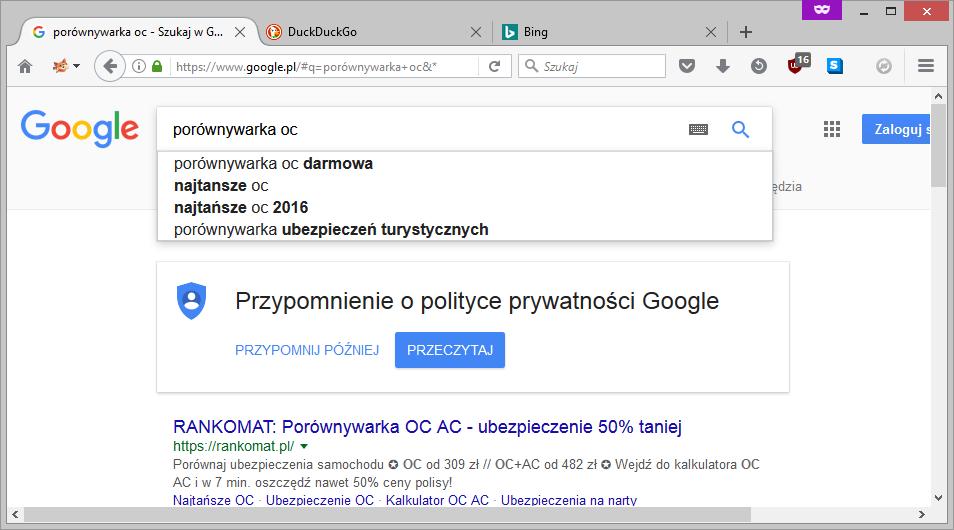954x530 pixels.
Task: Click the Google logo
Action: pyautogui.click(x=80, y=128)
